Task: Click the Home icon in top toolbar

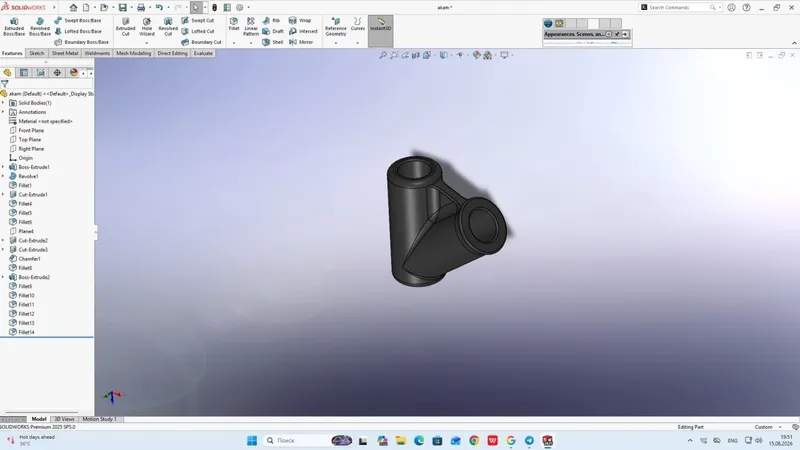Action: pyautogui.click(x=73, y=7)
